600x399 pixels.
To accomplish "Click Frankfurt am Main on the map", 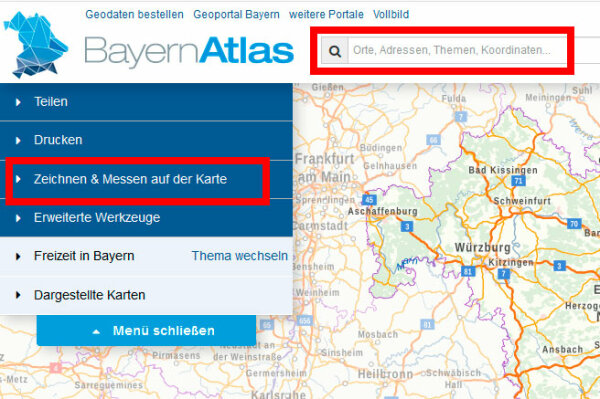I will pos(324,168).
